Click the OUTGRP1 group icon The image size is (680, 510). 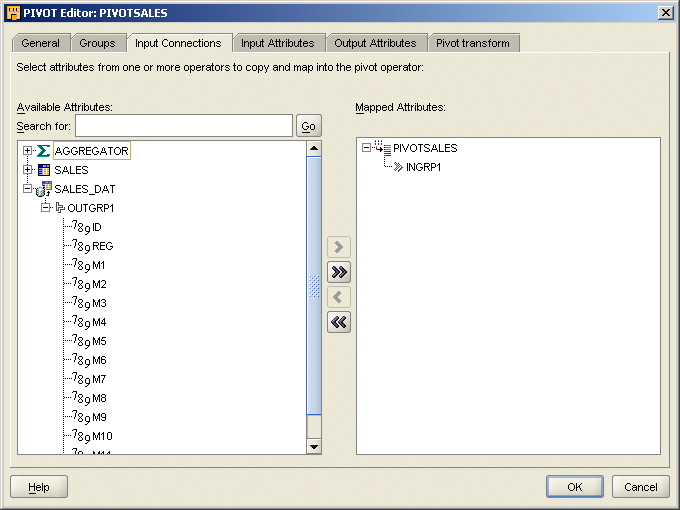(60, 208)
